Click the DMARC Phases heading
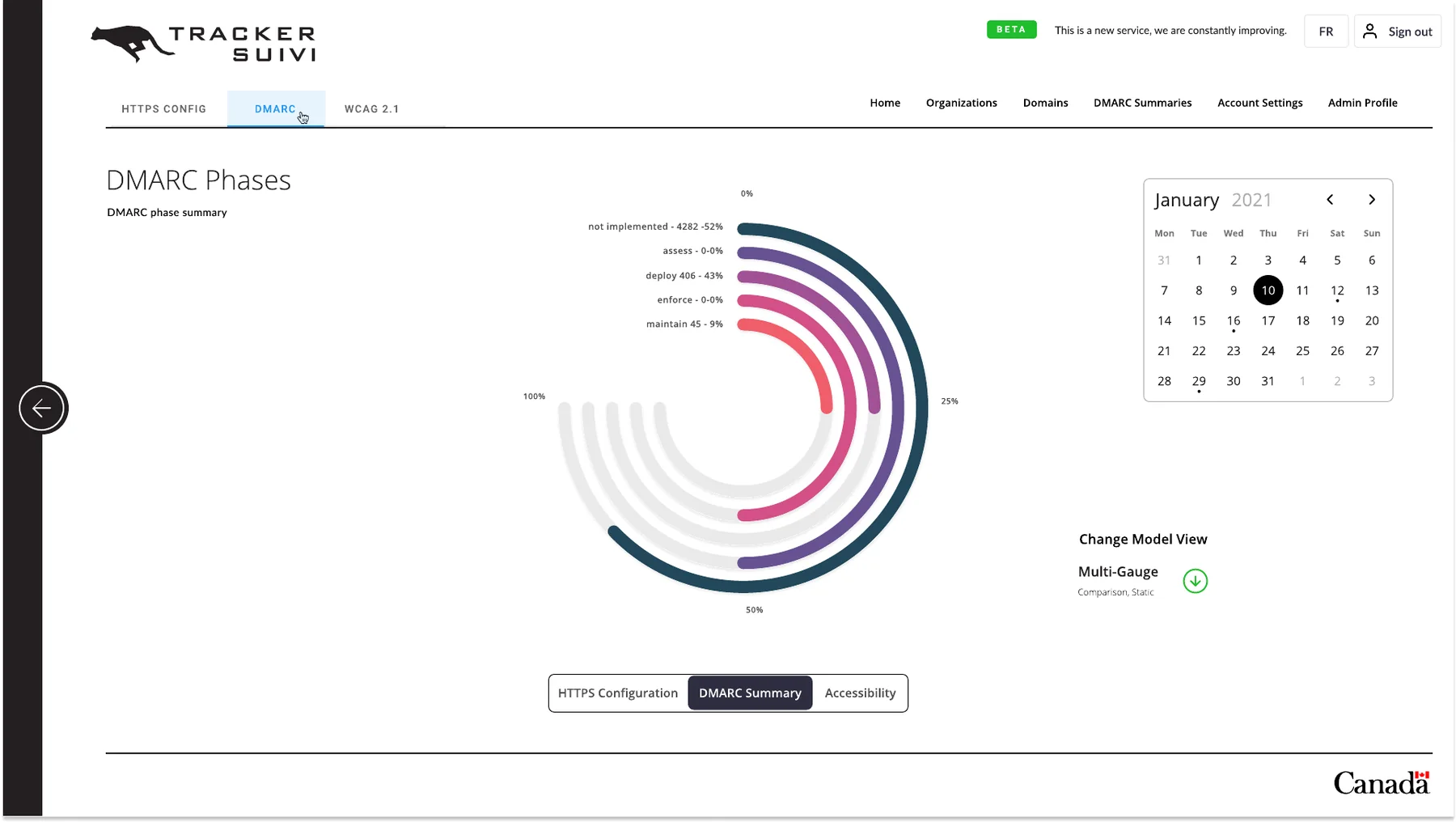Screen dimensions: 1456x822 point(198,180)
